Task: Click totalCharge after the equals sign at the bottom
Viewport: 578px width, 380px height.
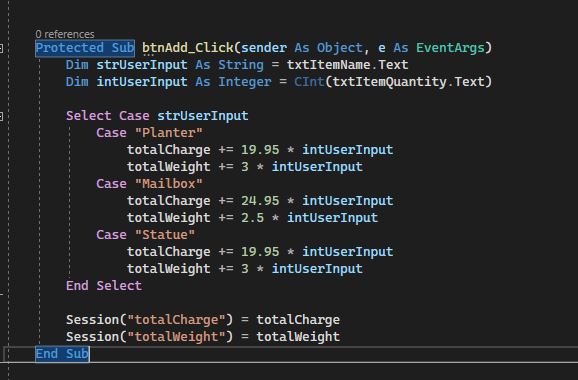Action: pos(298,320)
